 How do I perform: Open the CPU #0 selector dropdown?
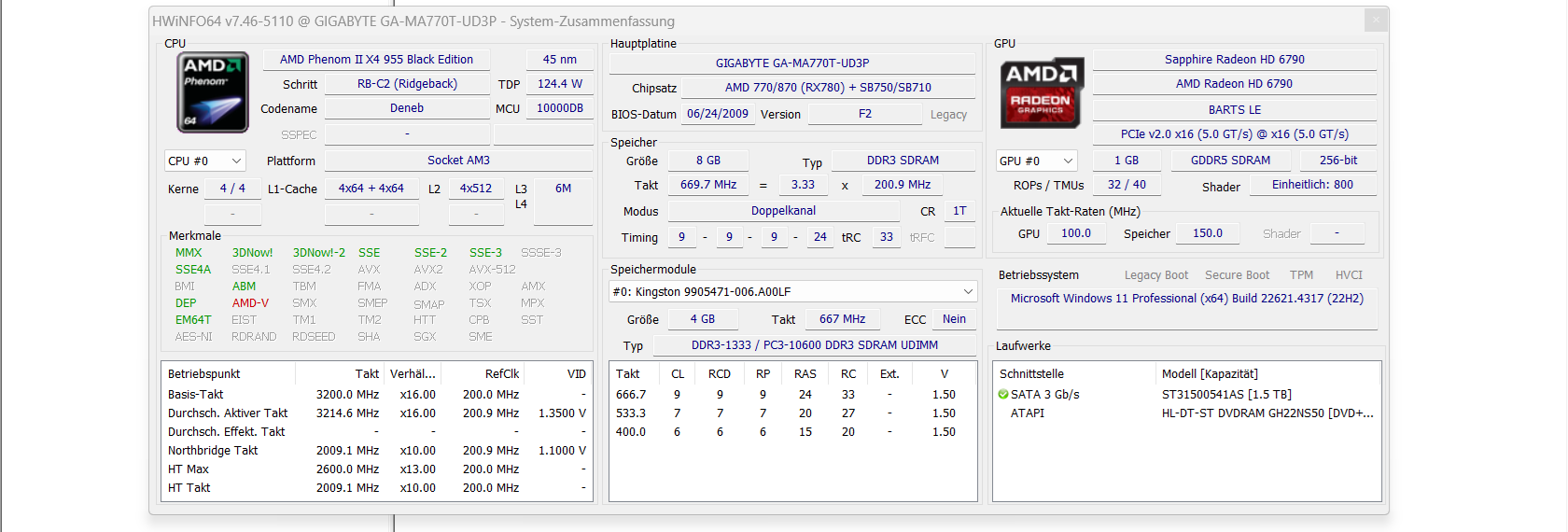[x=205, y=161]
